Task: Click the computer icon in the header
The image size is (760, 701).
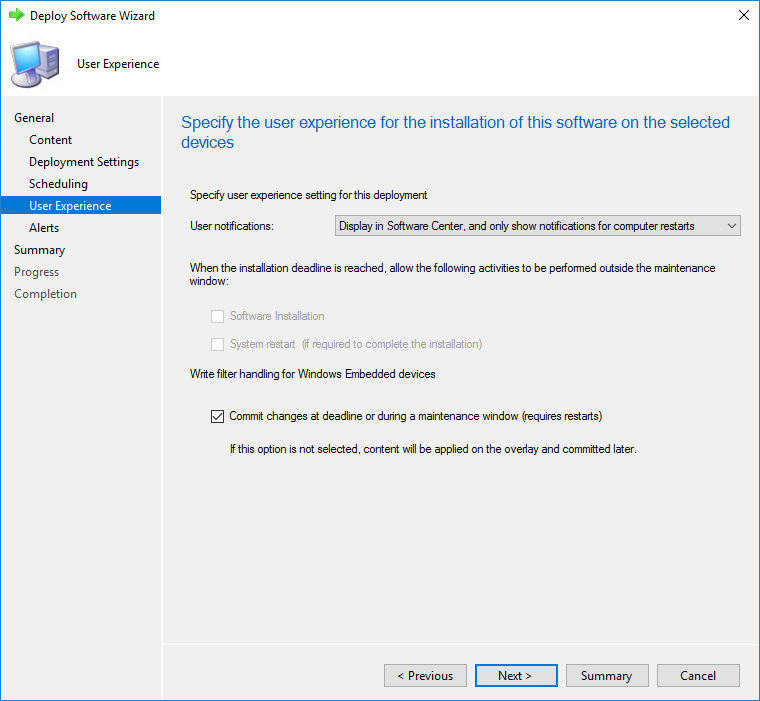Action: click(x=35, y=64)
